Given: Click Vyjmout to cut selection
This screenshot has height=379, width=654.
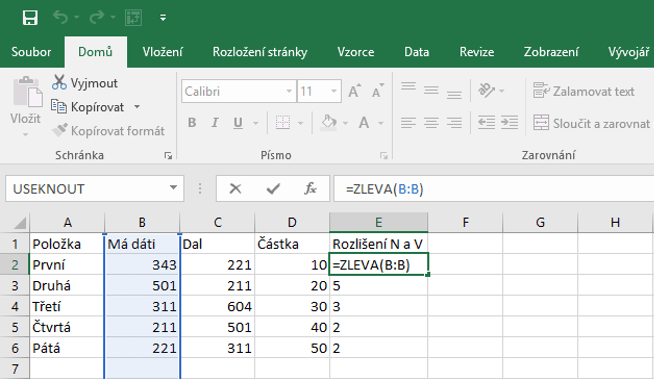Looking at the screenshot, I should click(x=85, y=83).
